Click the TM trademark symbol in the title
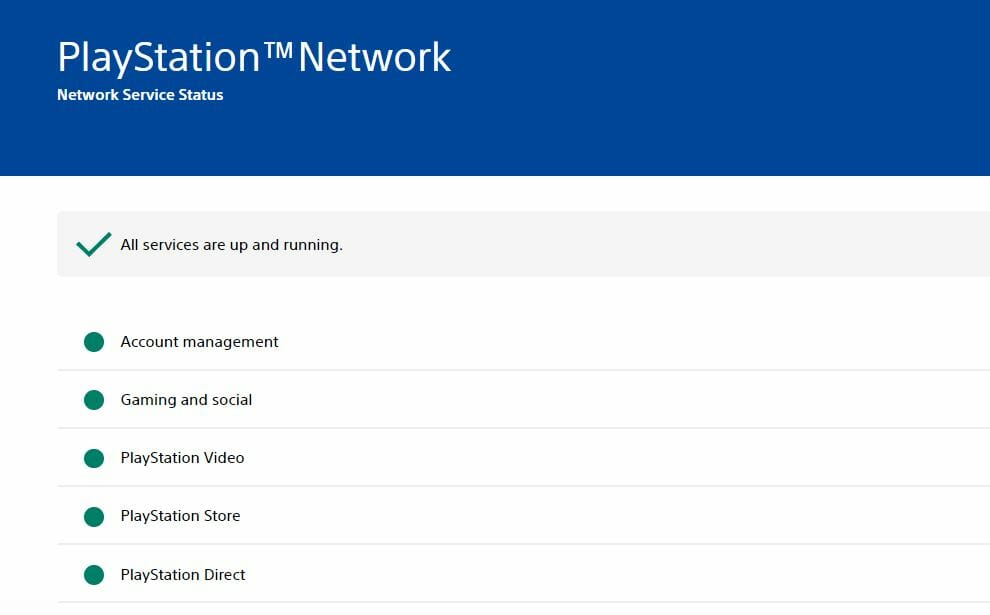The image size is (990, 615). 278,51
